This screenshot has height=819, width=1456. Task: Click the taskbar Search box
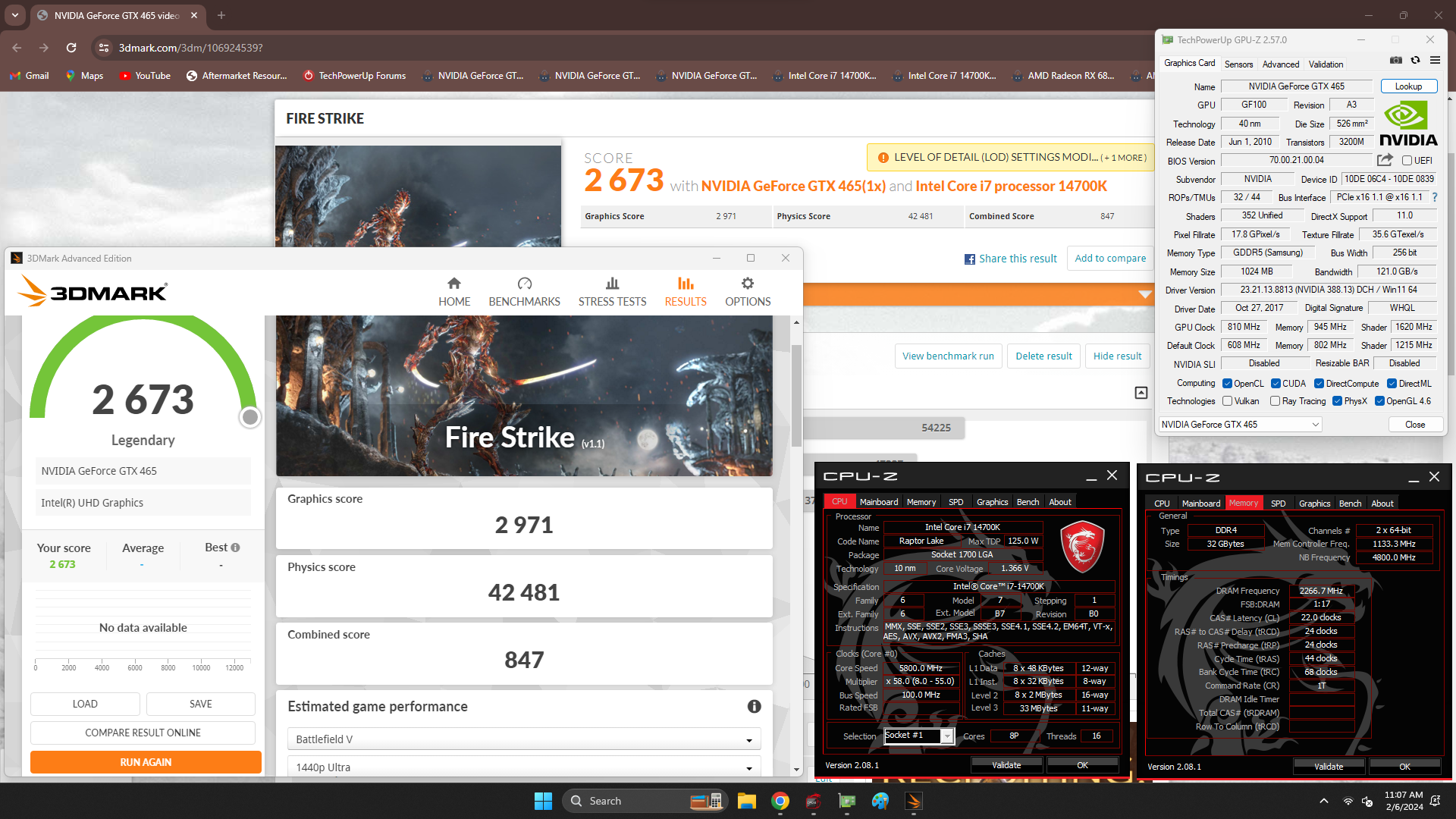645,801
